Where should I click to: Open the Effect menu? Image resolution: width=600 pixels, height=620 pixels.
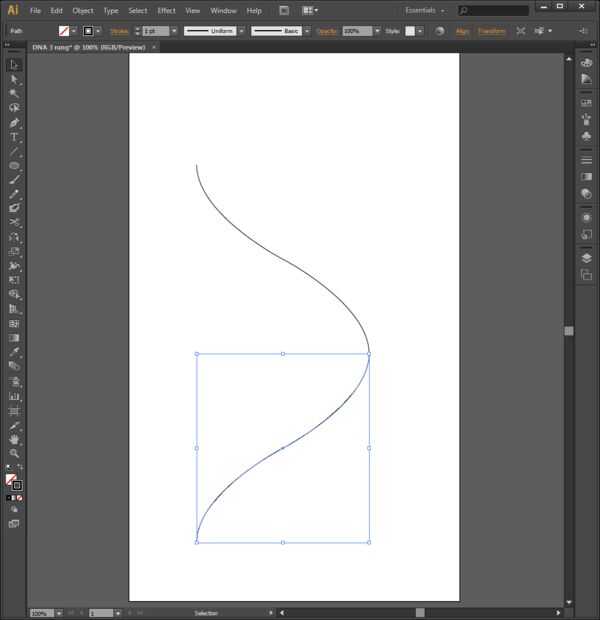(167, 11)
